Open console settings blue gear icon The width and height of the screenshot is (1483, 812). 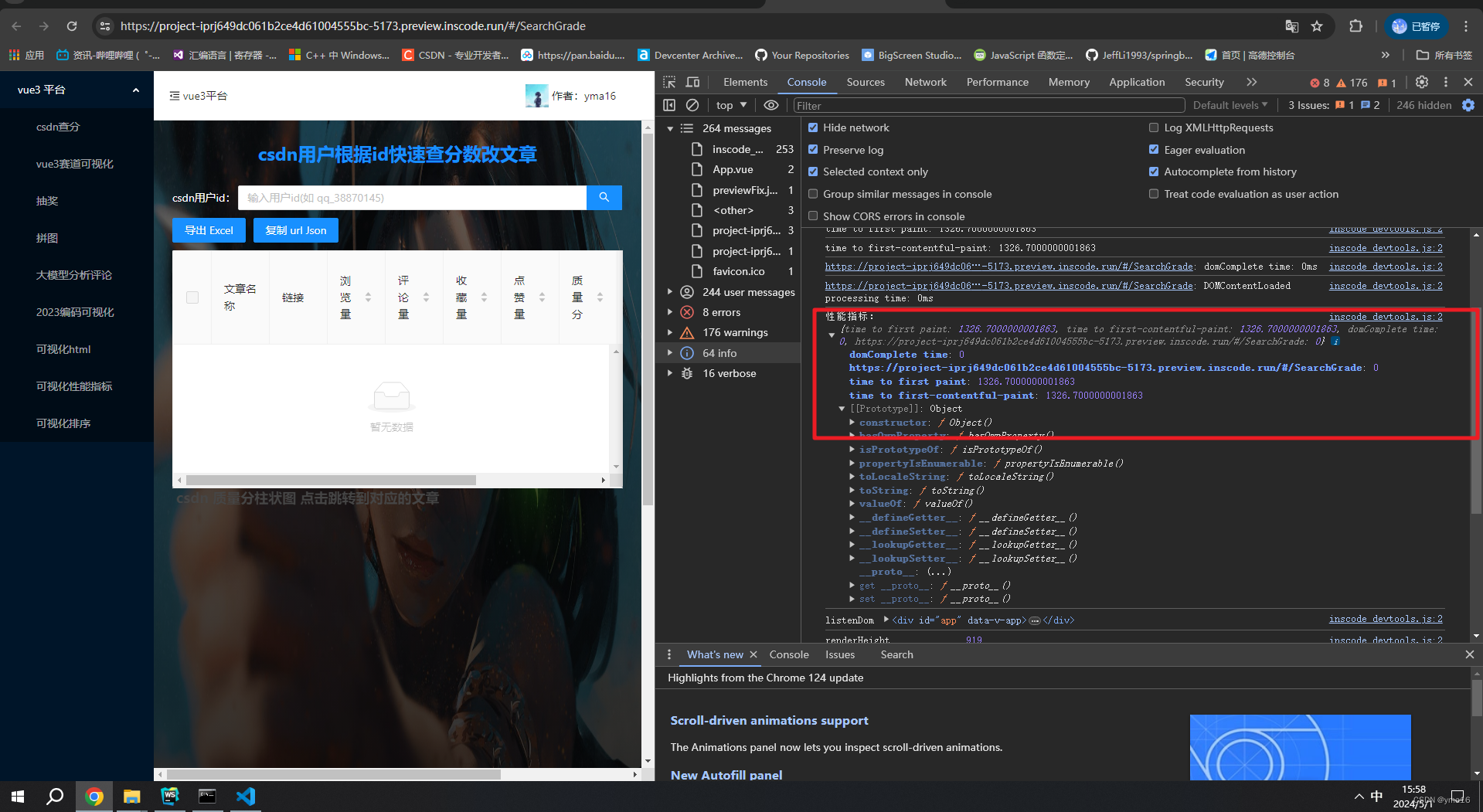(x=1468, y=105)
